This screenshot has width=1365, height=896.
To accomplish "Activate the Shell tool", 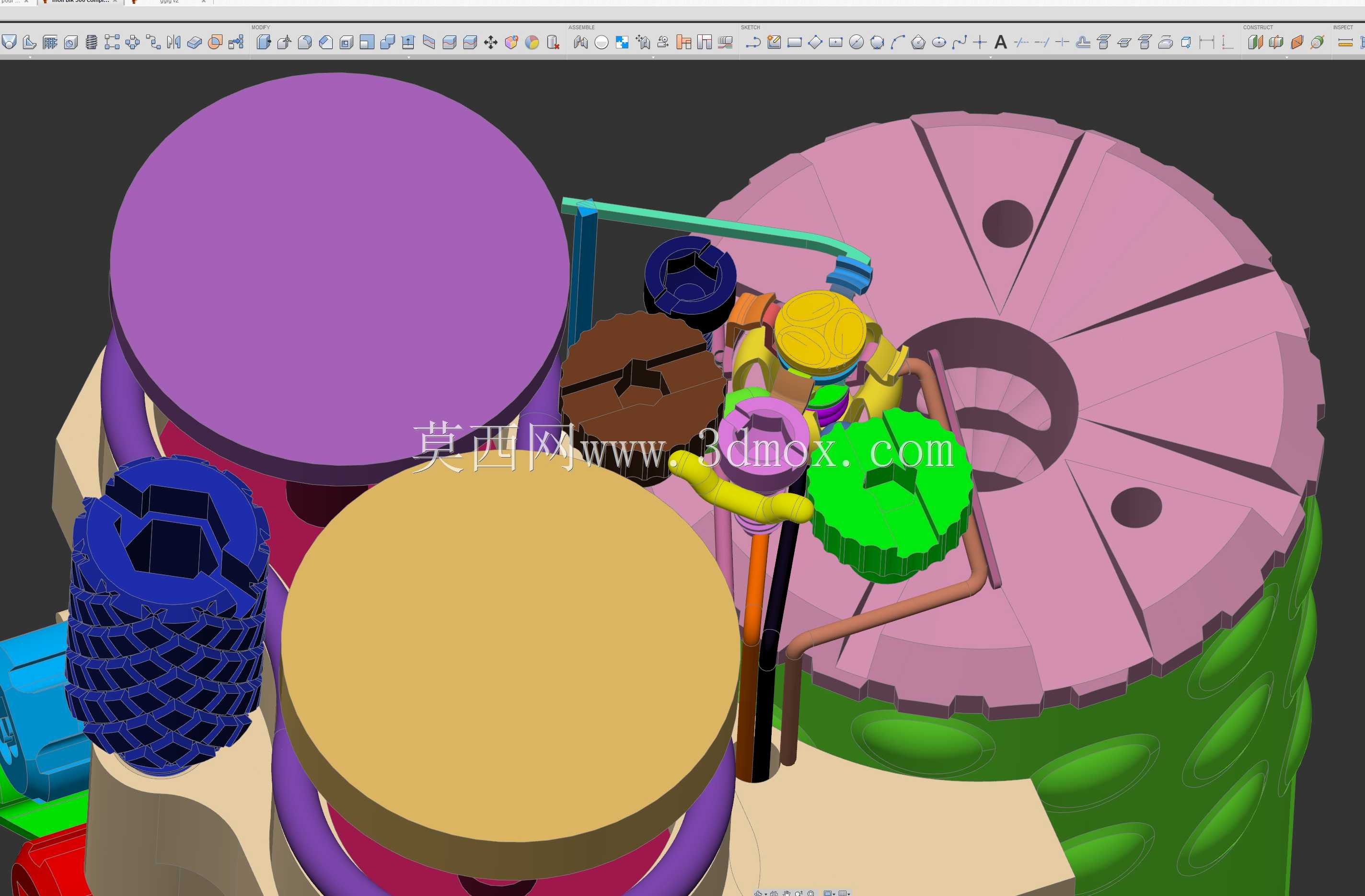I will click(347, 42).
